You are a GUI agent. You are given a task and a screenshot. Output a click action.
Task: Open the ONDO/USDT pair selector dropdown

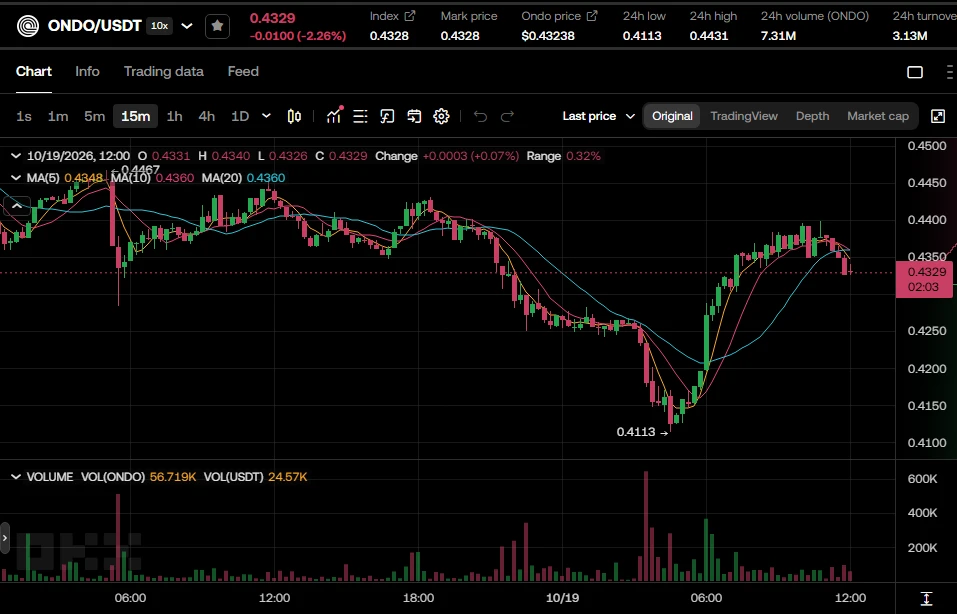[187, 26]
